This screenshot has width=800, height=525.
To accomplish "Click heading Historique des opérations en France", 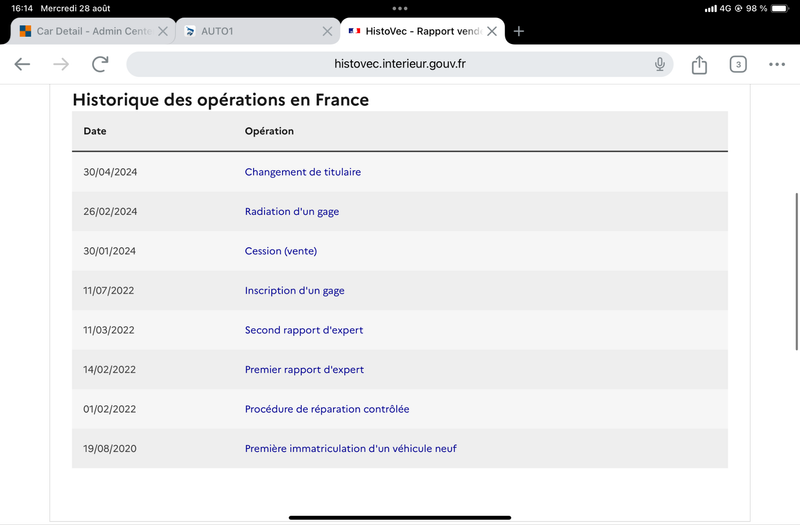I will pyautogui.click(x=220, y=99).
